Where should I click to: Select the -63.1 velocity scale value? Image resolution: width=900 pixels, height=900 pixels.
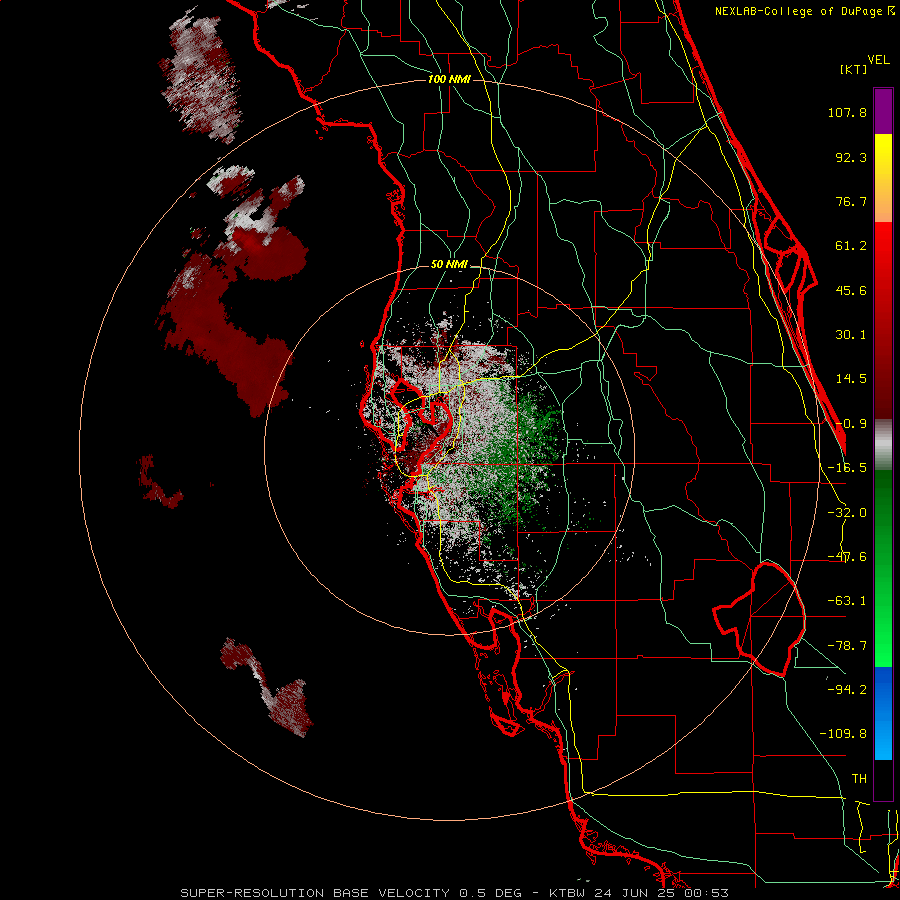click(847, 601)
